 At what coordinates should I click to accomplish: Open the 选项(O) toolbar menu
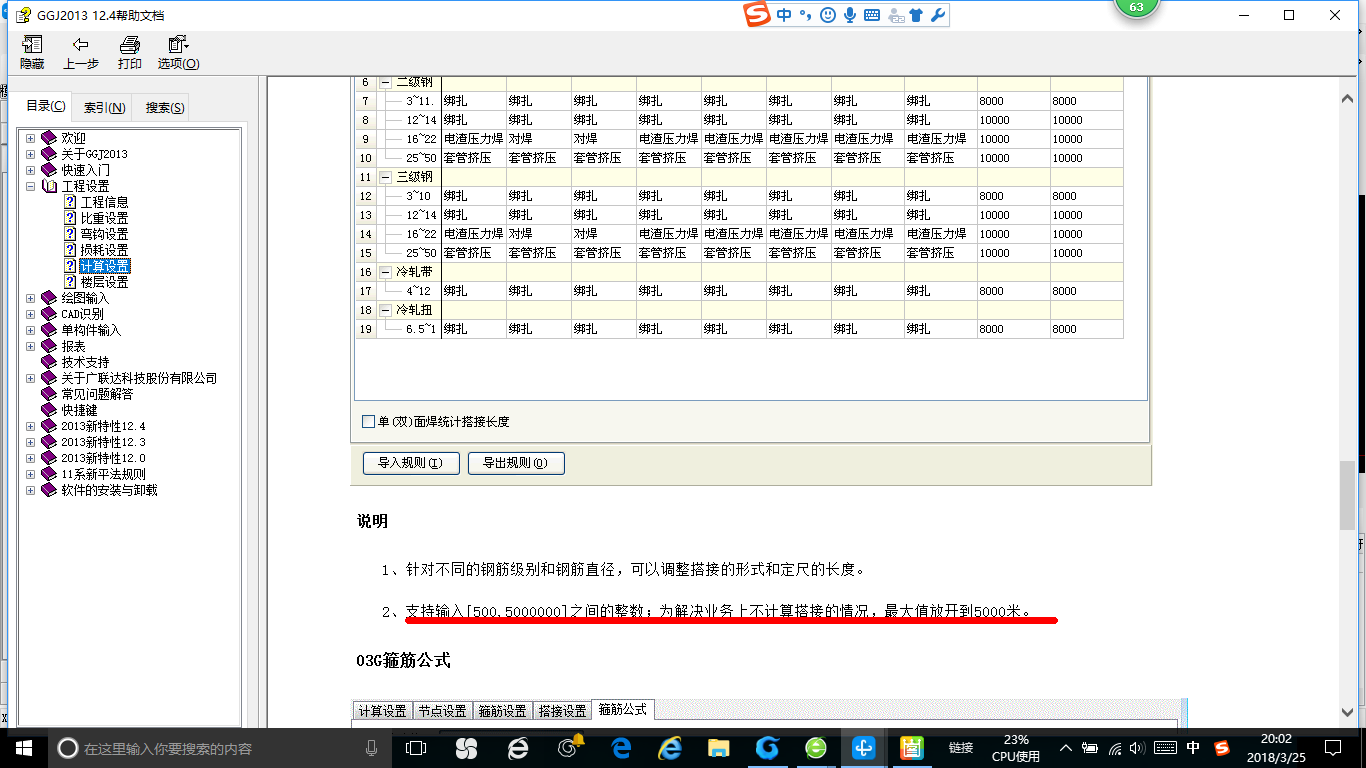tap(178, 52)
